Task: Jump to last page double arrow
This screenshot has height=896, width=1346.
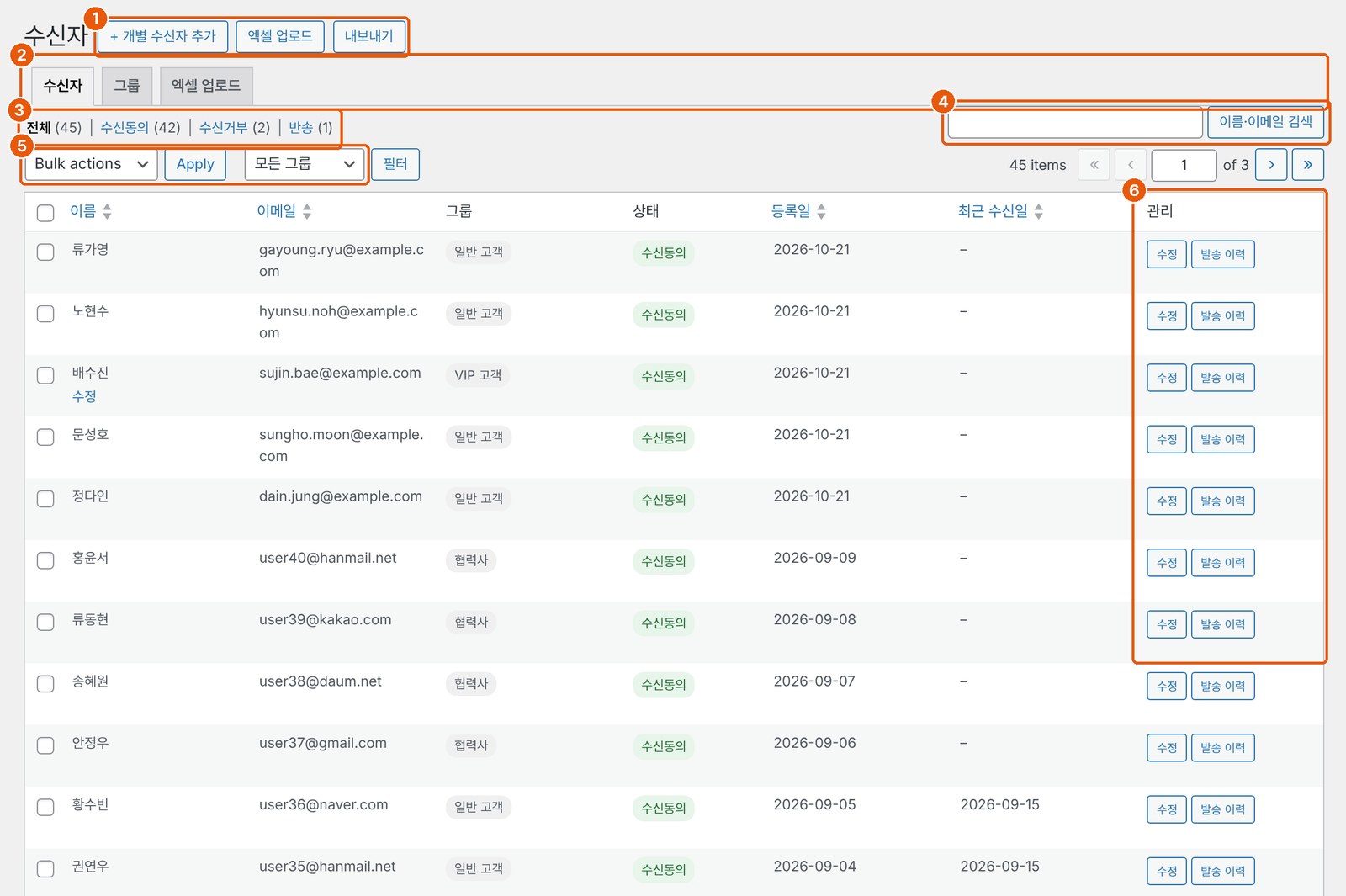Action: tap(1308, 165)
